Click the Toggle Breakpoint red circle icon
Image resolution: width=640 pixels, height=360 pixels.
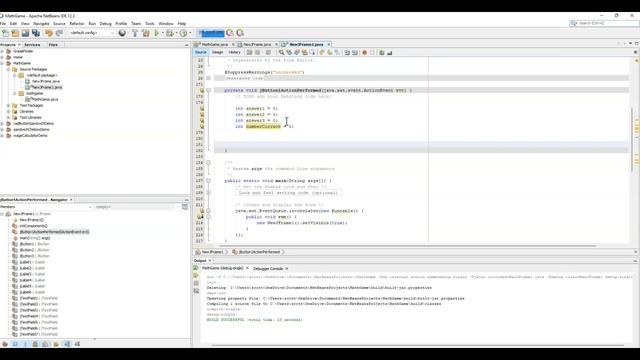tap(364, 53)
